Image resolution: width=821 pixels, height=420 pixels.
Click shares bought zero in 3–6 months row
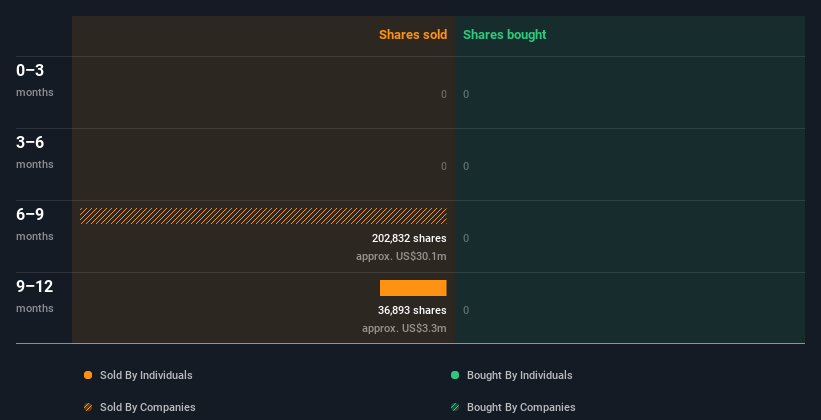coord(466,166)
